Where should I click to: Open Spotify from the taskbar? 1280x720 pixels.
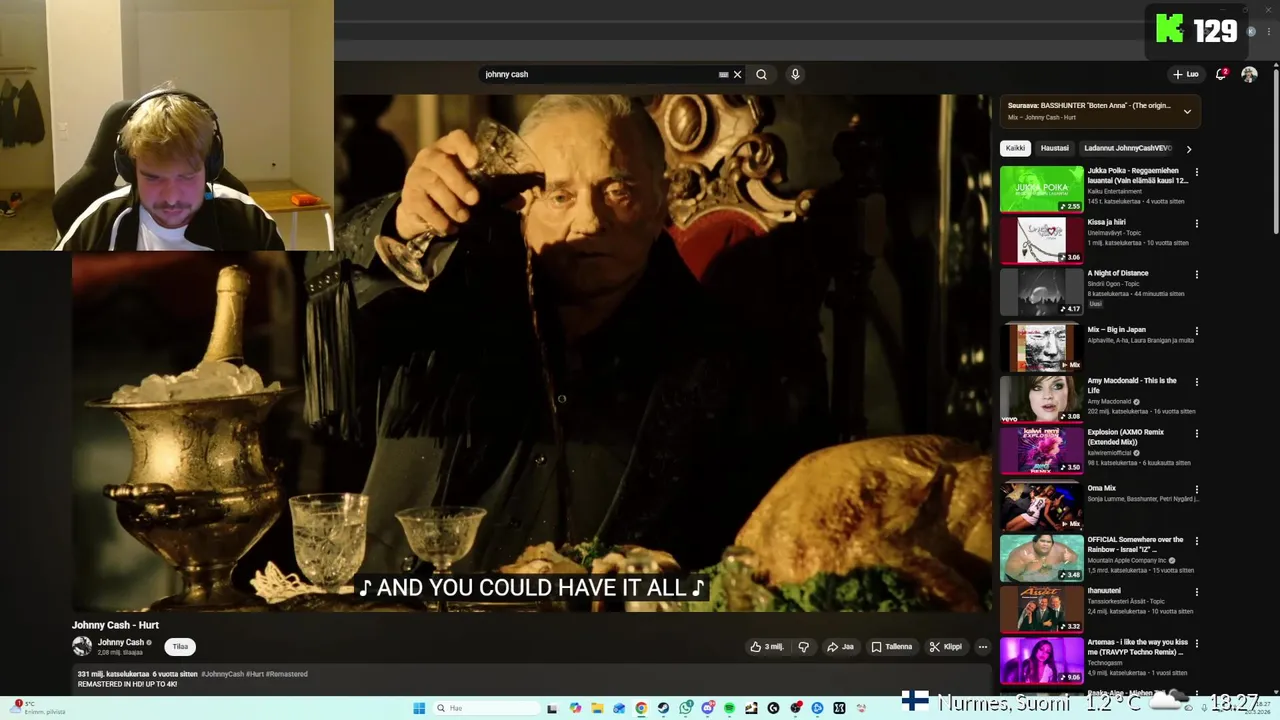(729, 708)
